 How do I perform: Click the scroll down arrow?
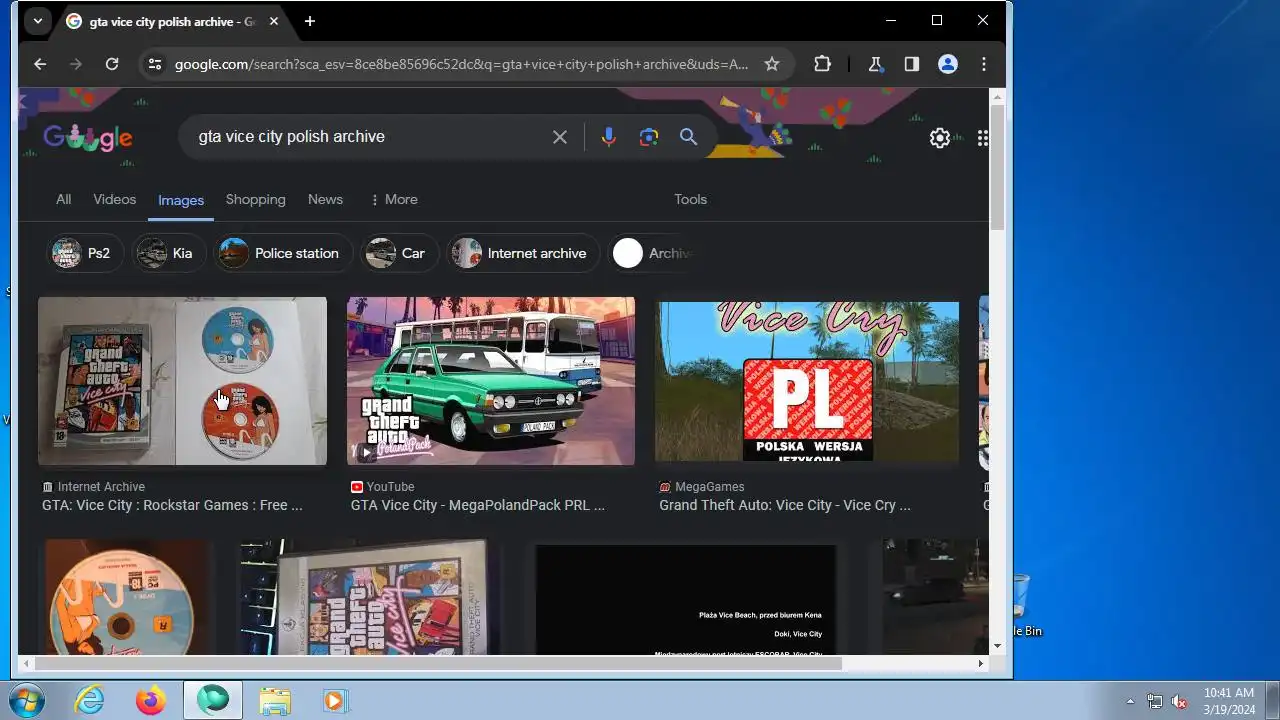997,647
